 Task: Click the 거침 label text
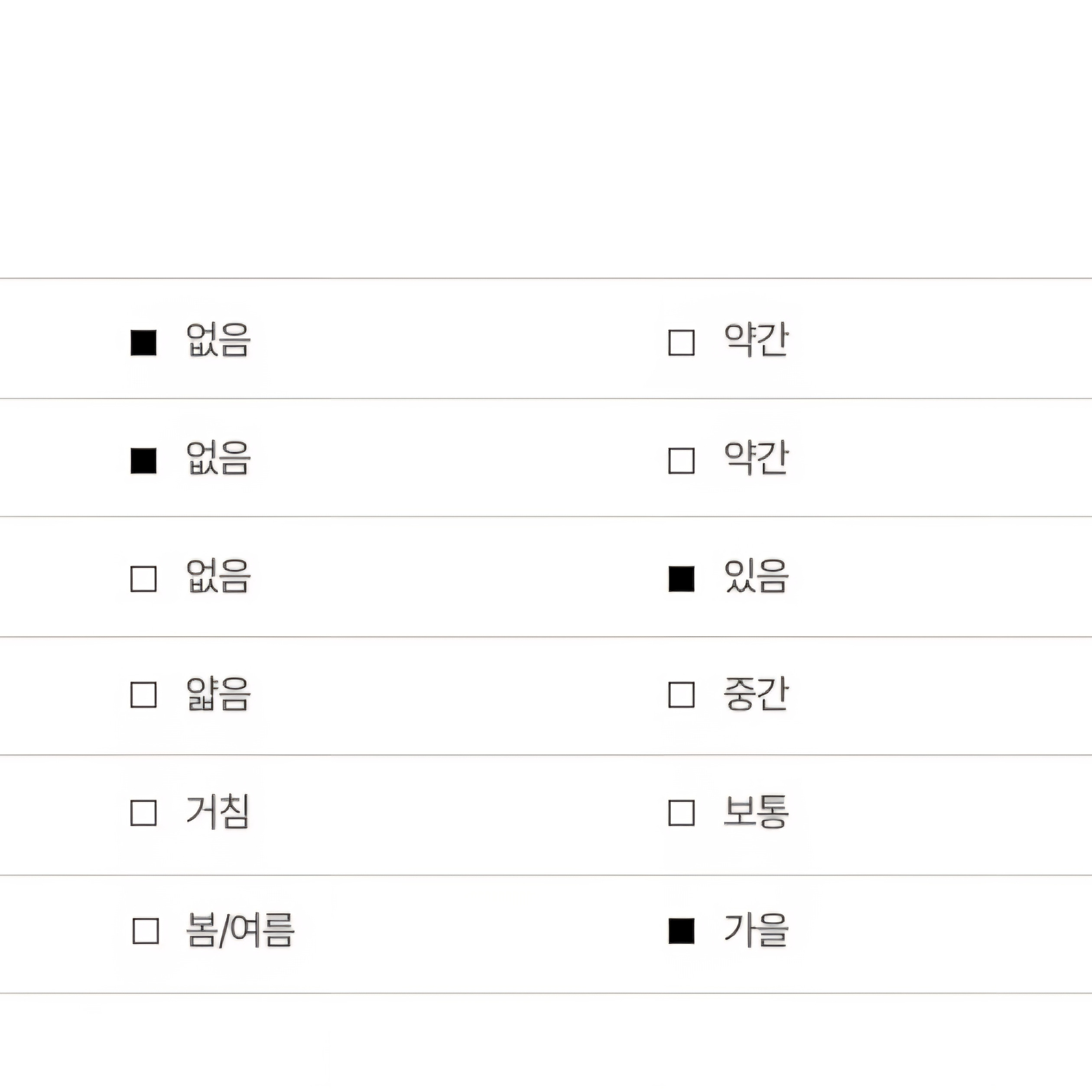coord(218,812)
